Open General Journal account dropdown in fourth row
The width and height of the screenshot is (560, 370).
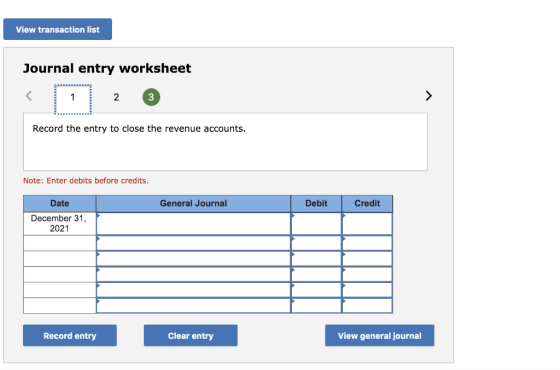(x=193, y=275)
